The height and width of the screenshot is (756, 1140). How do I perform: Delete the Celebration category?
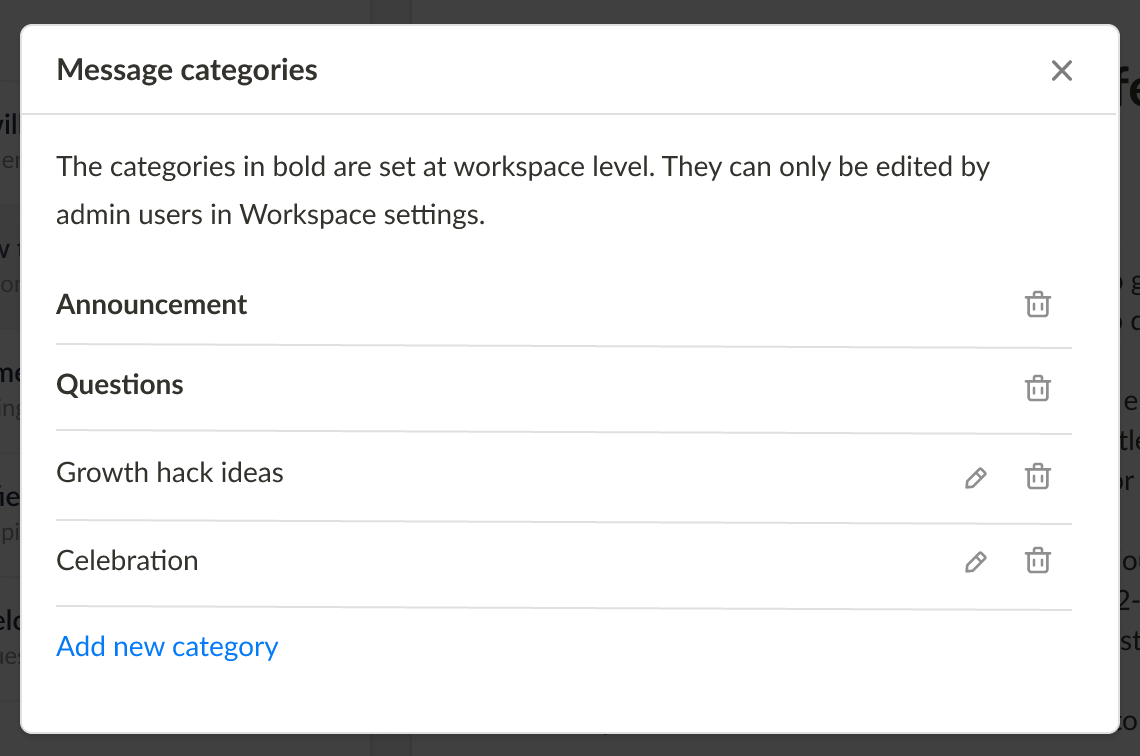tap(1038, 561)
